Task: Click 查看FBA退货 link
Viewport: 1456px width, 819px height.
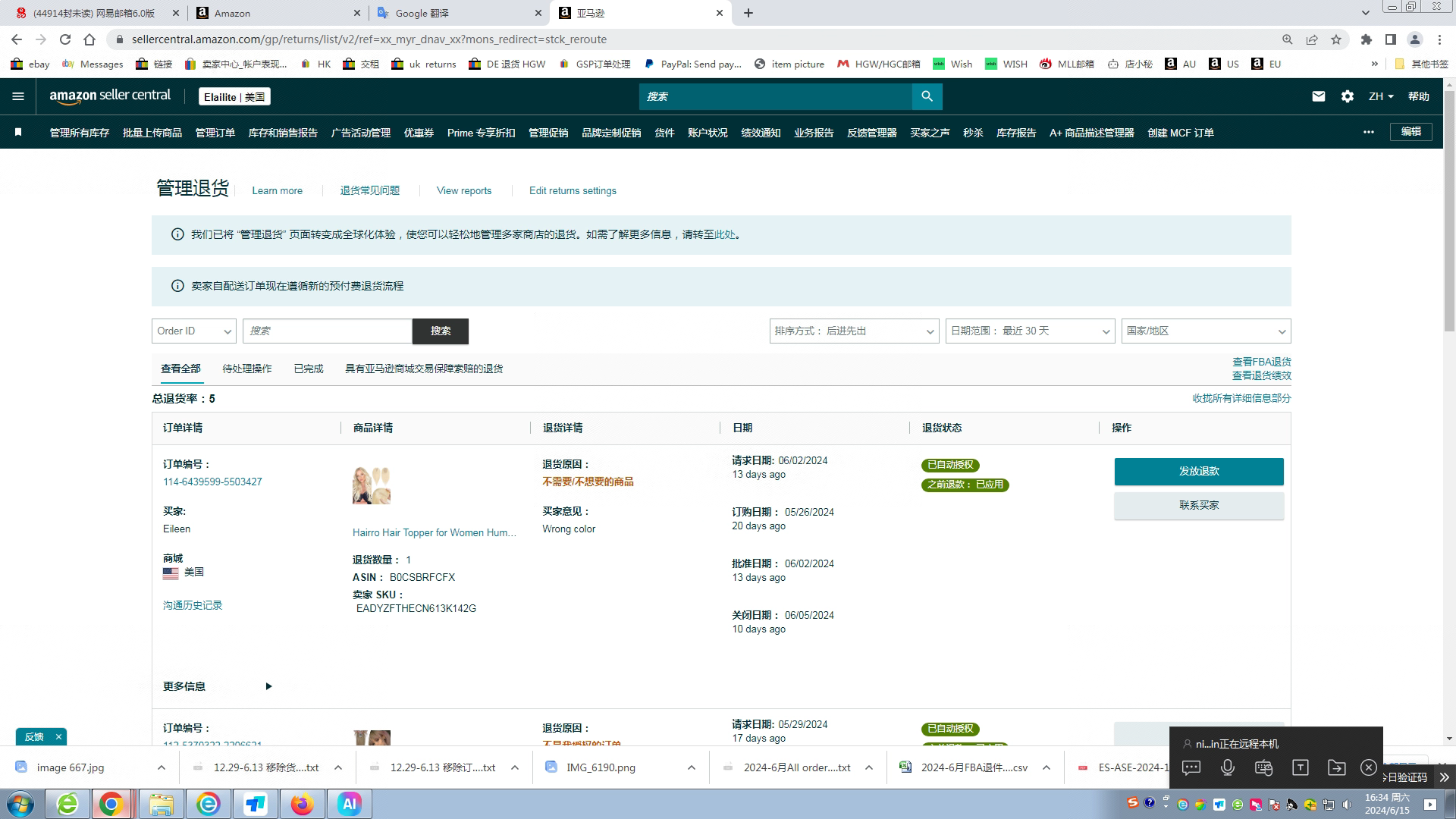Action: pos(1262,362)
